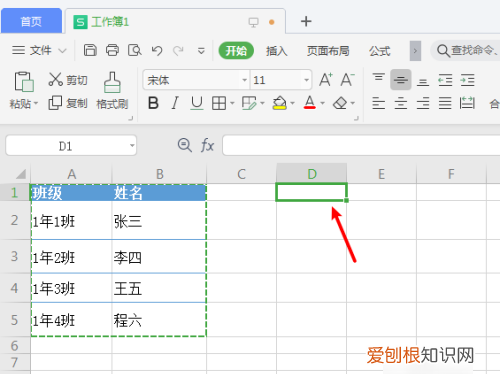Increase indent icon
This screenshot has width=500, height=374.
point(467,80)
